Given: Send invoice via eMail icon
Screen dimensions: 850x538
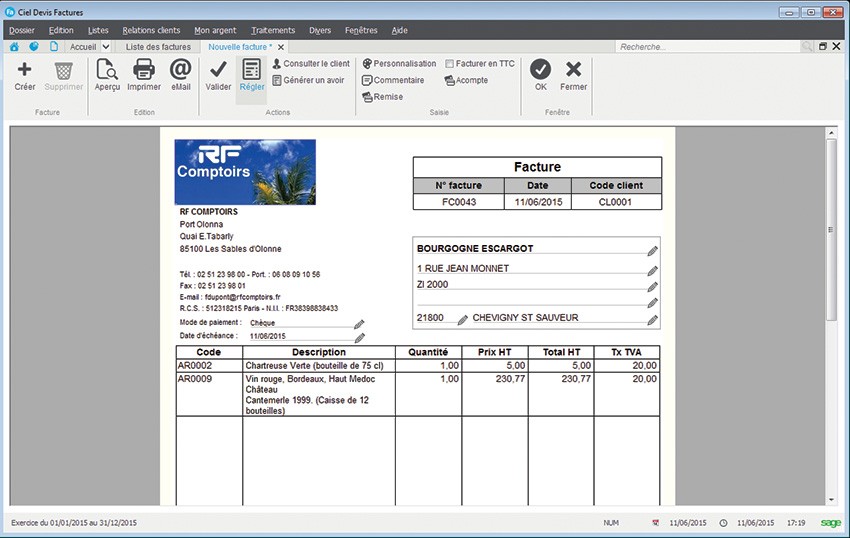Looking at the screenshot, I should [180, 71].
